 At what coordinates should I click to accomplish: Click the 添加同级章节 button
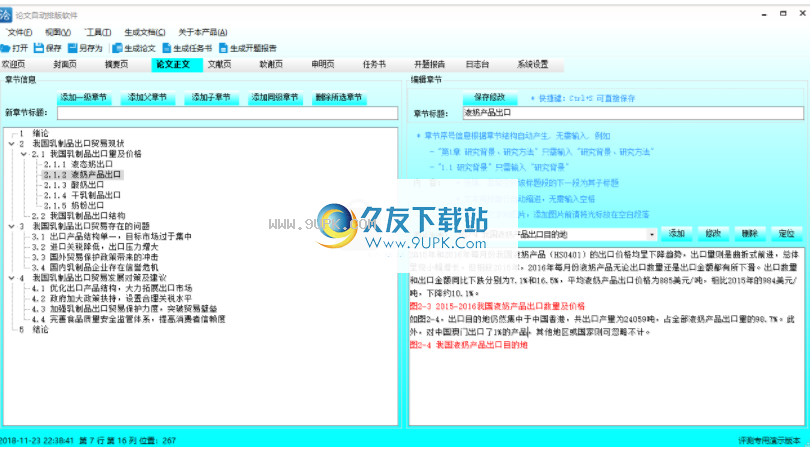(275, 97)
